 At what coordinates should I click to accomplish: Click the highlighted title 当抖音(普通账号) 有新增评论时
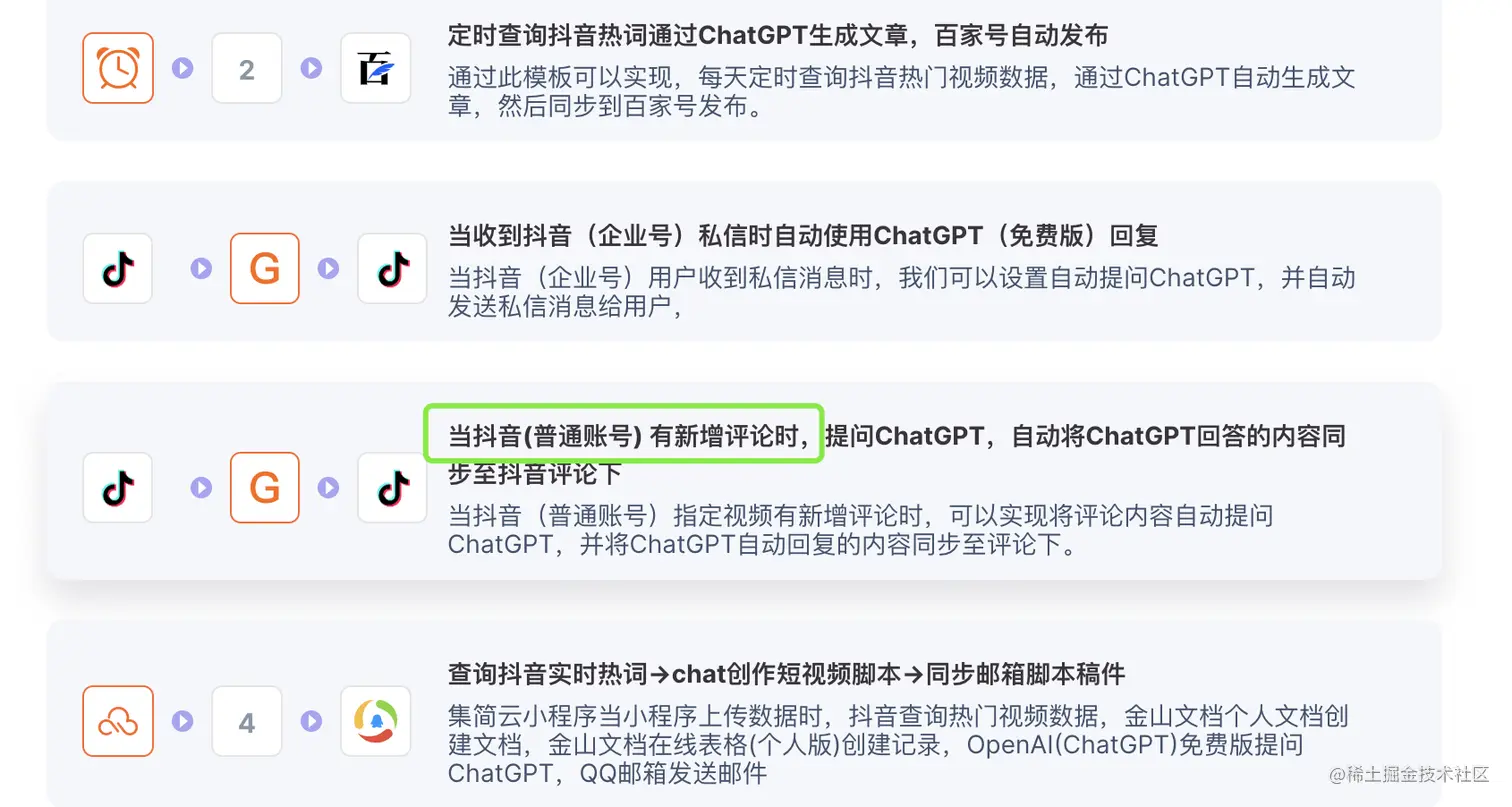[x=623, y=436]
